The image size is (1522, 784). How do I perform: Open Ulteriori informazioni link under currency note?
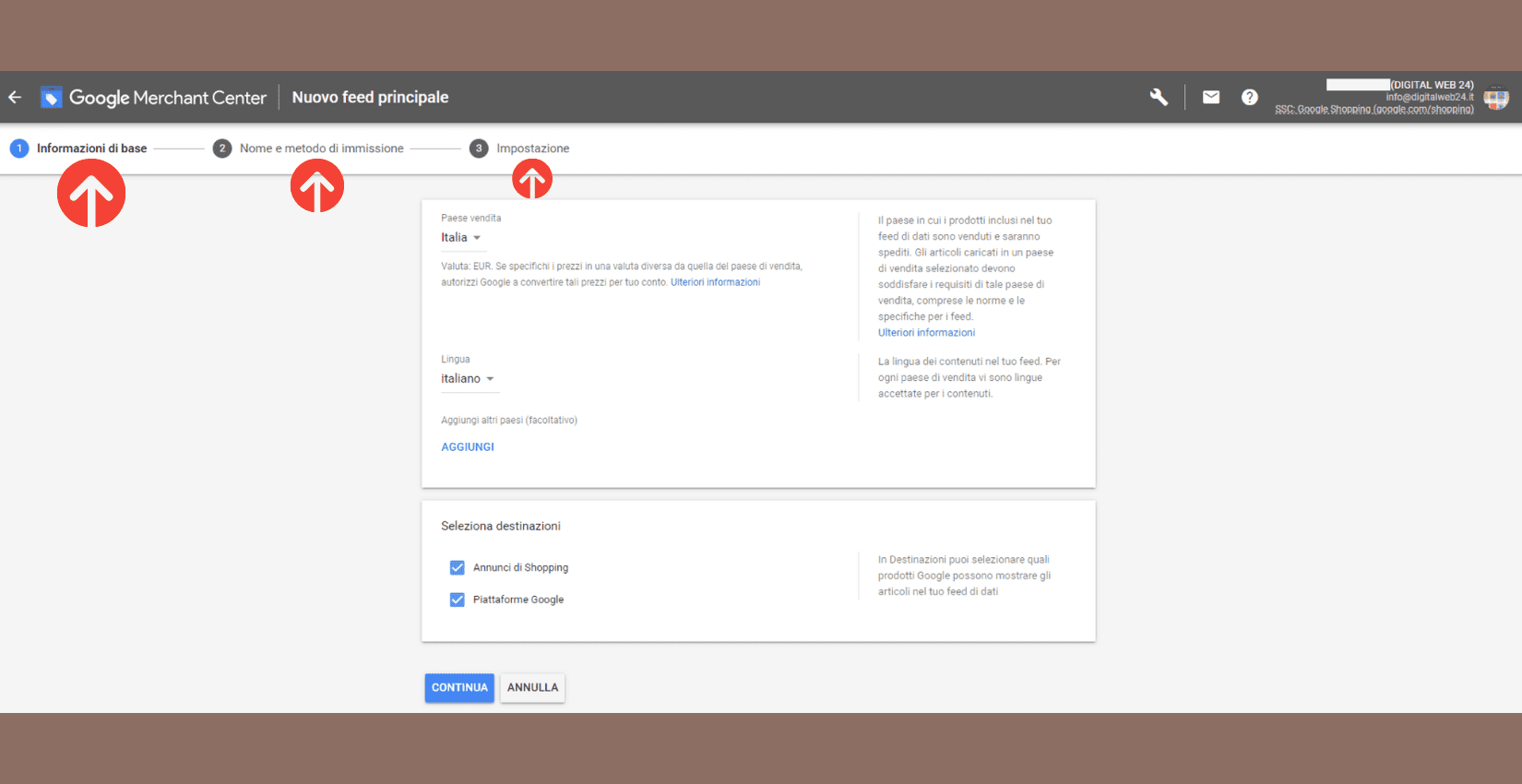click(x=716, y=282)
